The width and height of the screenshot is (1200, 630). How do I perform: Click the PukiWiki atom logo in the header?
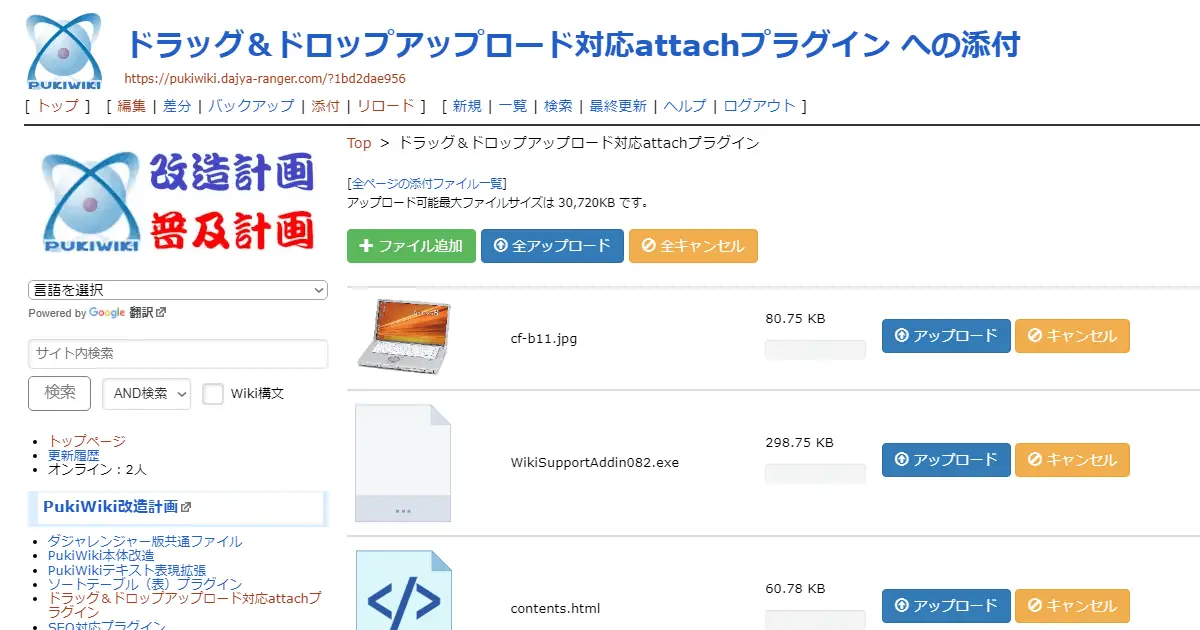pos(62,50)
